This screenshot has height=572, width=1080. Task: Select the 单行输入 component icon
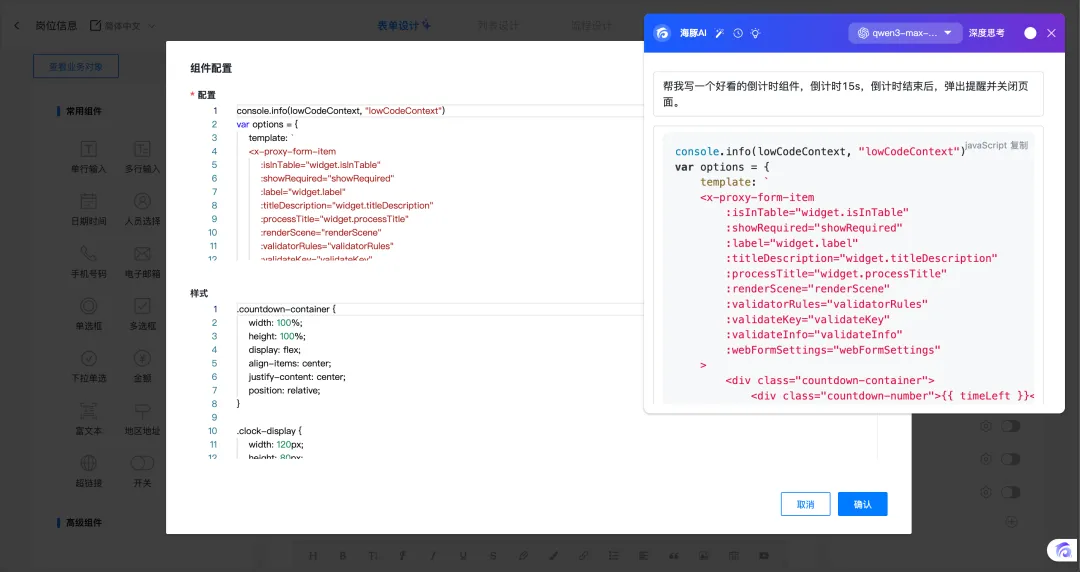[89, 149]
